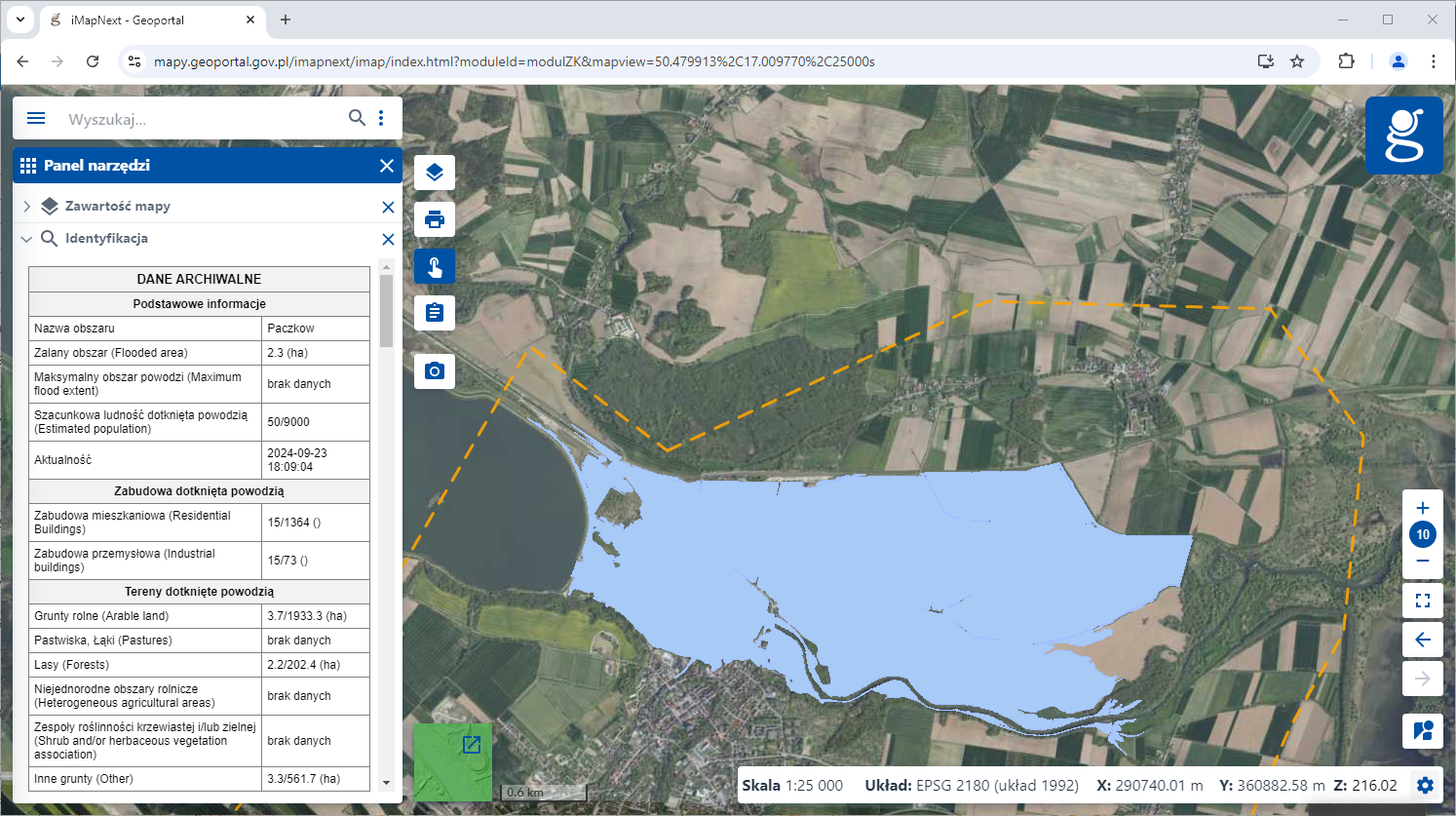Image resolution: width=1456 pixels, height=816 pixels.
Task: Close the Panel narzędzi panel
Action: click(387, 166)
